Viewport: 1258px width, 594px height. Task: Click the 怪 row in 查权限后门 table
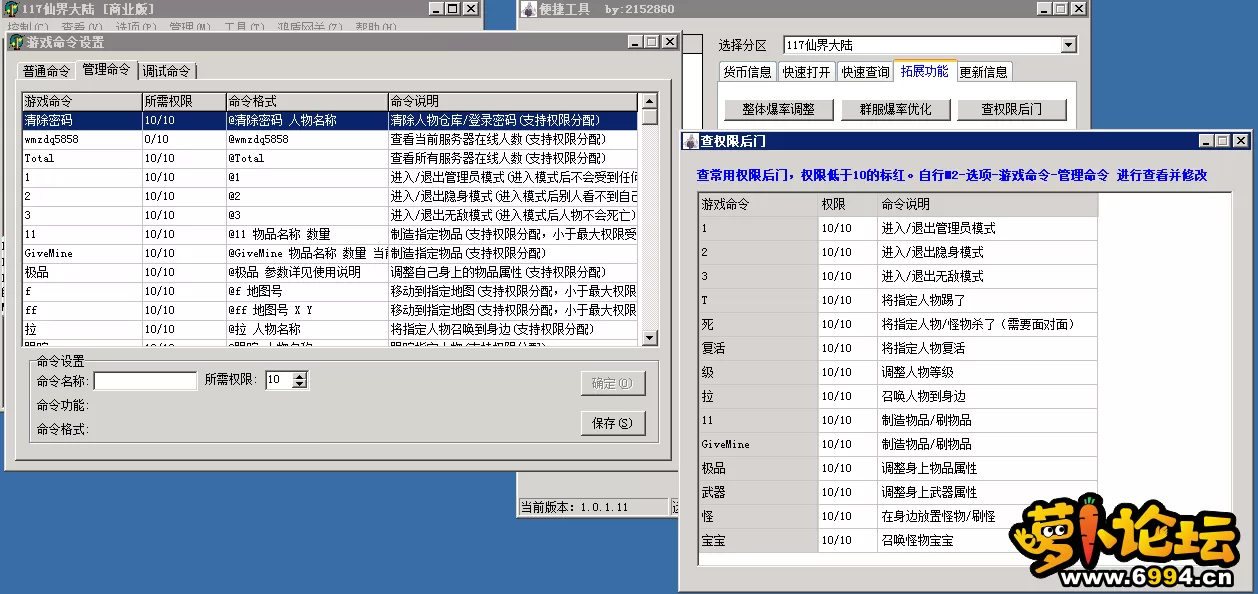(898, 516)
